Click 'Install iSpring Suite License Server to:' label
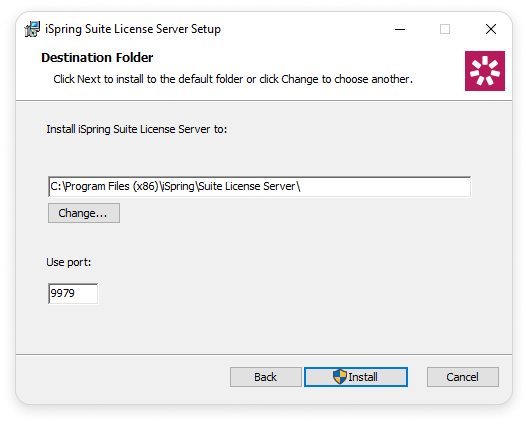This screenshot has width=528, height=424. pos(137,129)
